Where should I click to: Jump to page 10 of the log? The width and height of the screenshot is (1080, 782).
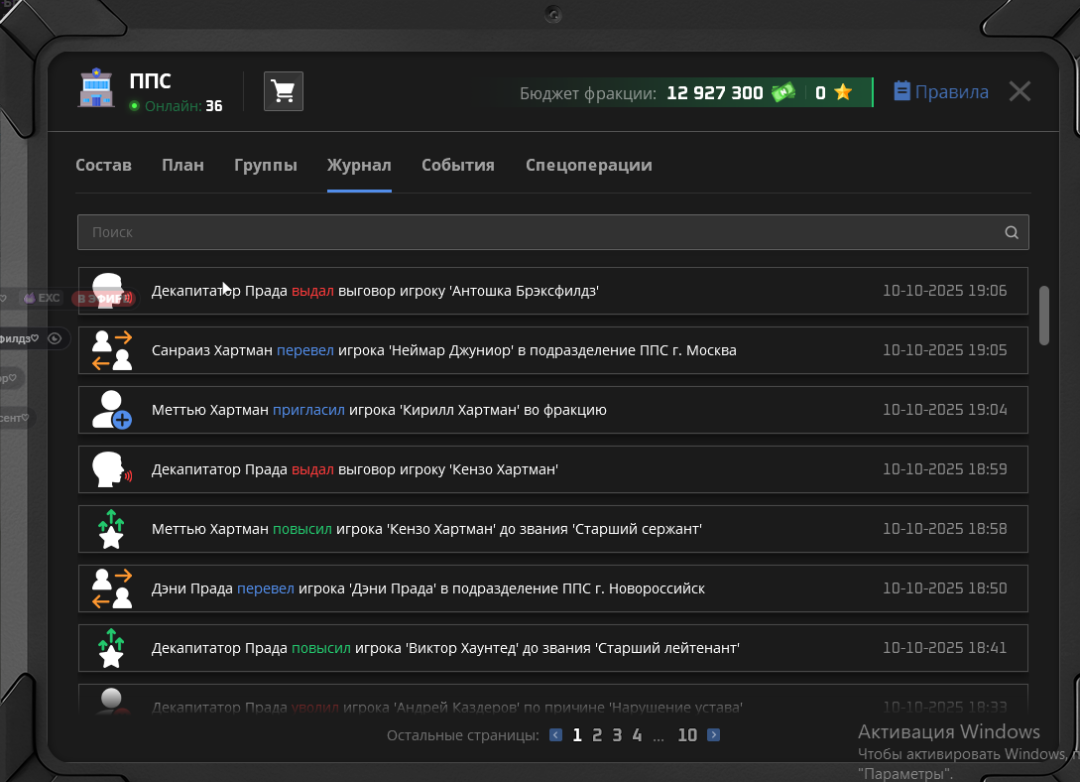(687, 735)
